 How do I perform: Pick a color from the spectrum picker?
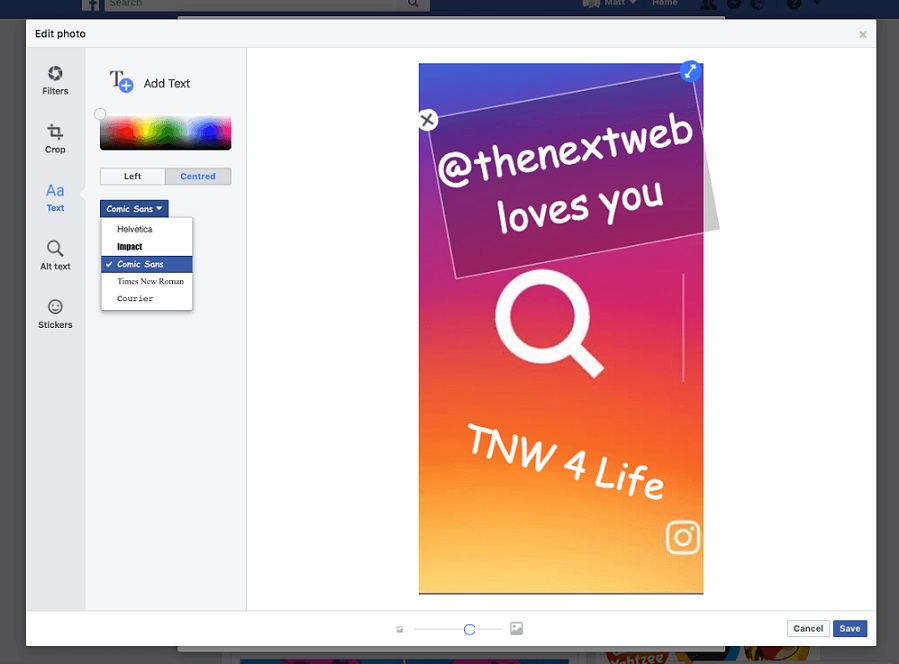pos(166,132)
